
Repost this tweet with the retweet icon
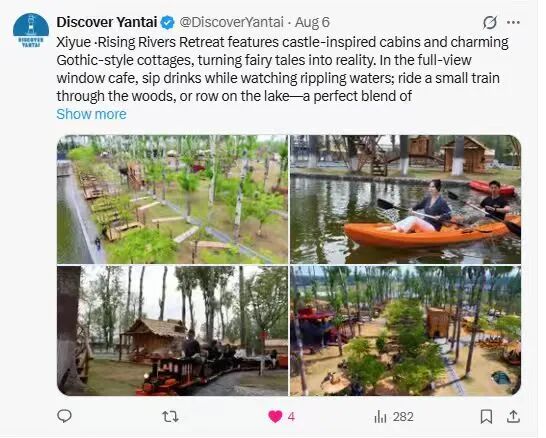[x=171, y=416]
